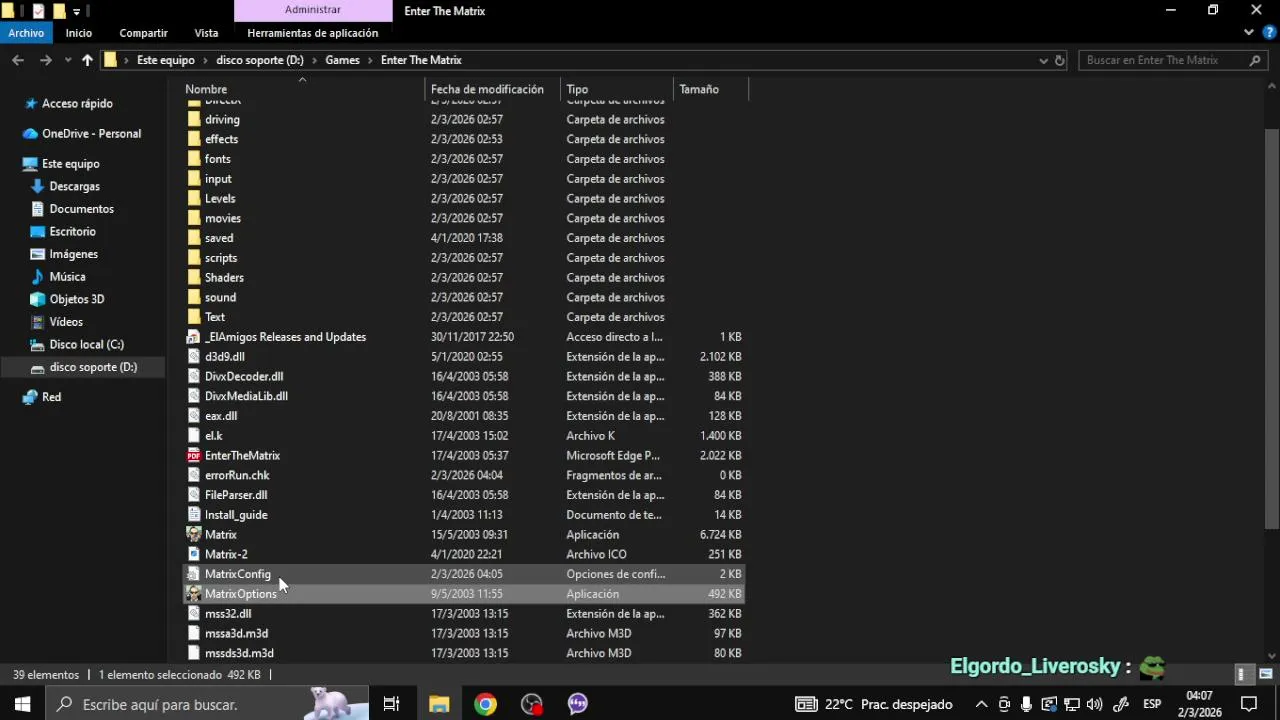1280x720 pixels.
Task: Open the notification center icon
Action: pos(1248,704)
